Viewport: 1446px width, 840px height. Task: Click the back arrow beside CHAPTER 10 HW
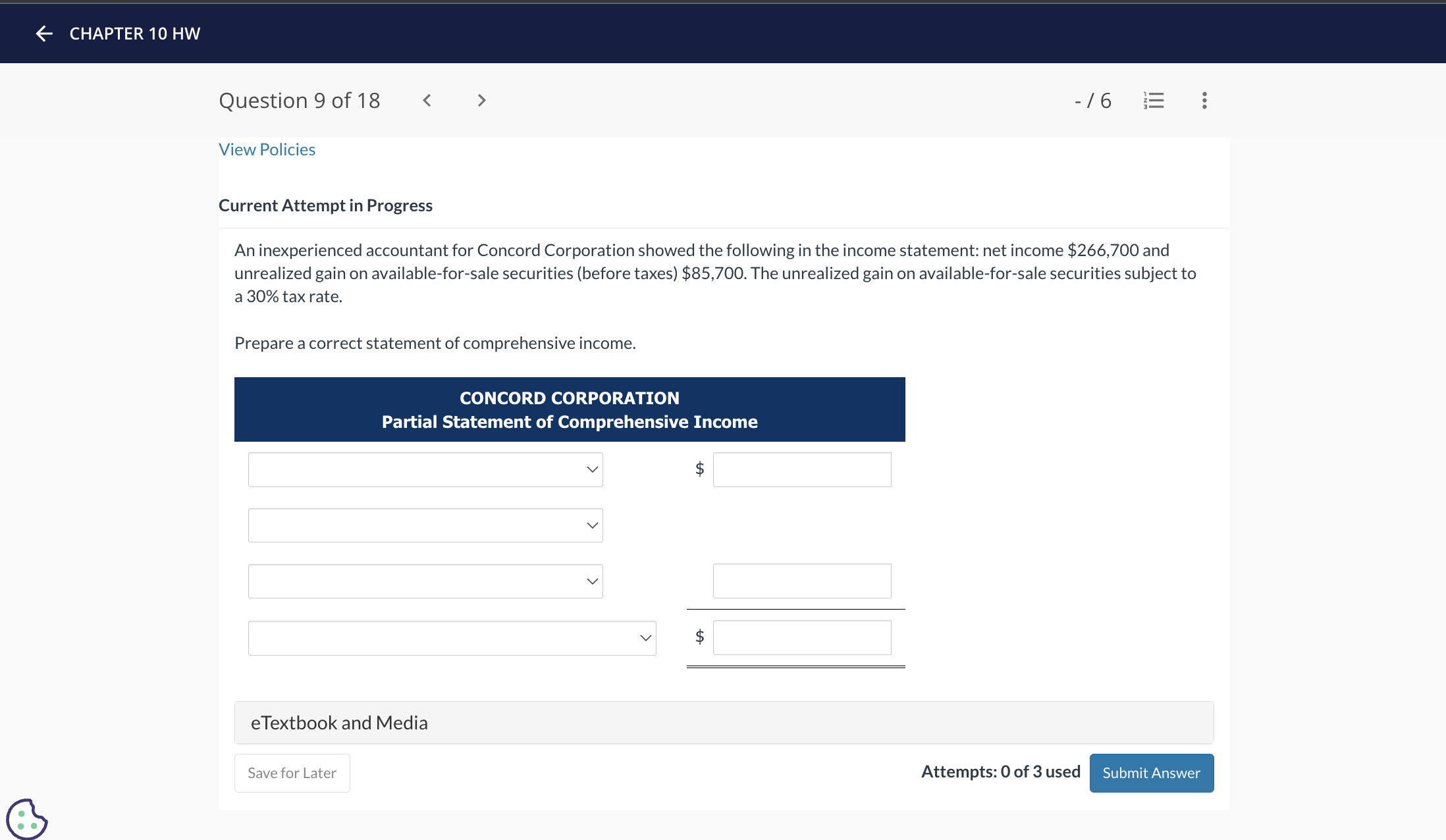[44, 34]
